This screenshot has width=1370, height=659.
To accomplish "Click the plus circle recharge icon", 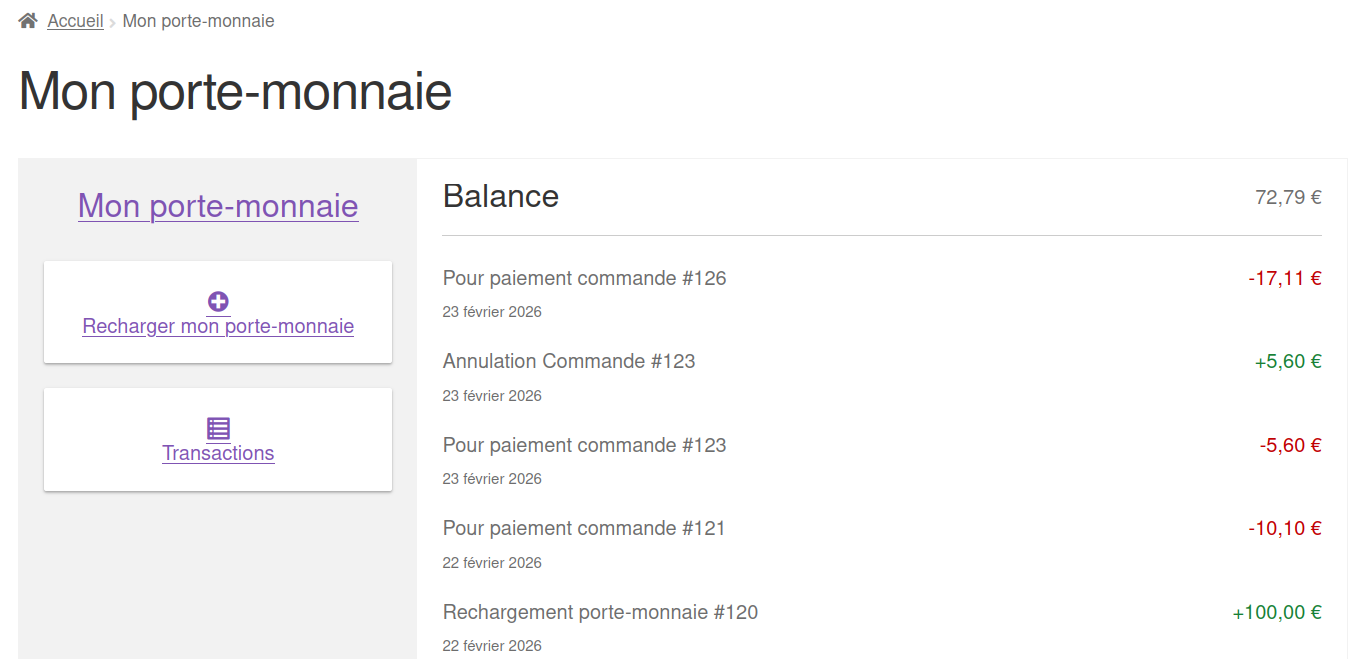I will (x=218, y=302).
